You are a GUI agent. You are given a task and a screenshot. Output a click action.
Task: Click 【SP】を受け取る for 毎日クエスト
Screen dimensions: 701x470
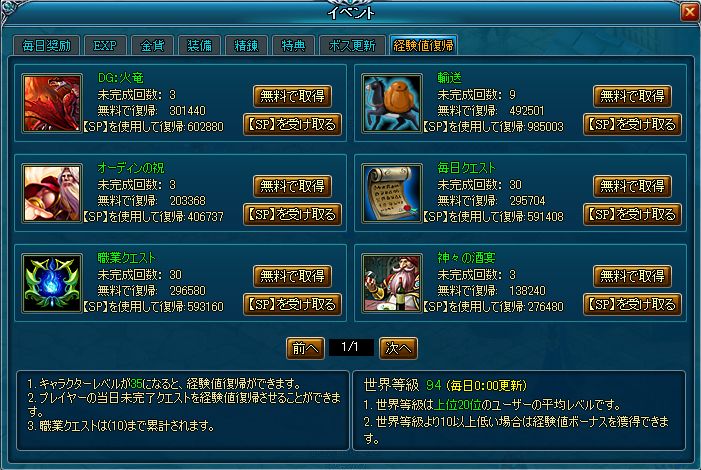click(x=632, y=214)
